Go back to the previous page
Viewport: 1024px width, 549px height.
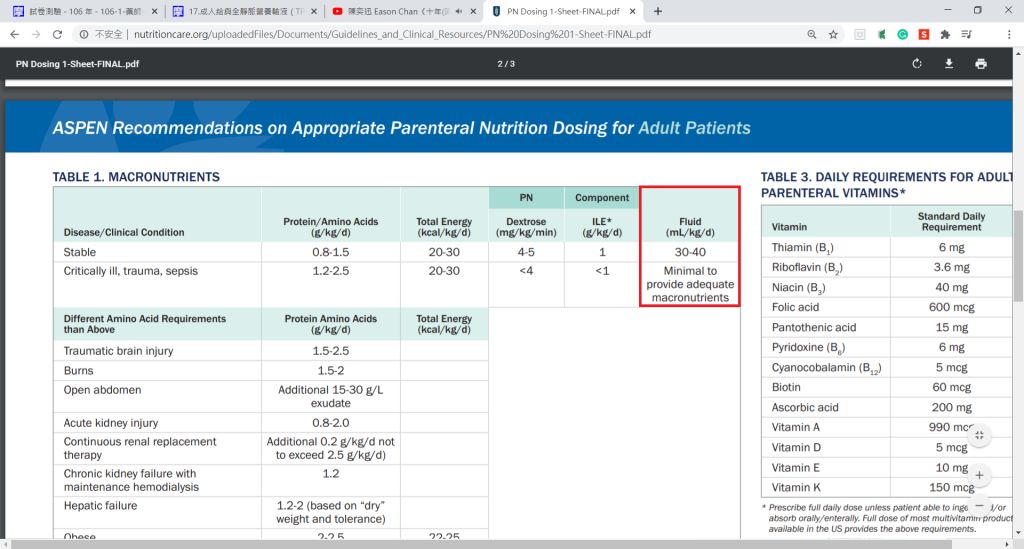click(x=14, y=34)
